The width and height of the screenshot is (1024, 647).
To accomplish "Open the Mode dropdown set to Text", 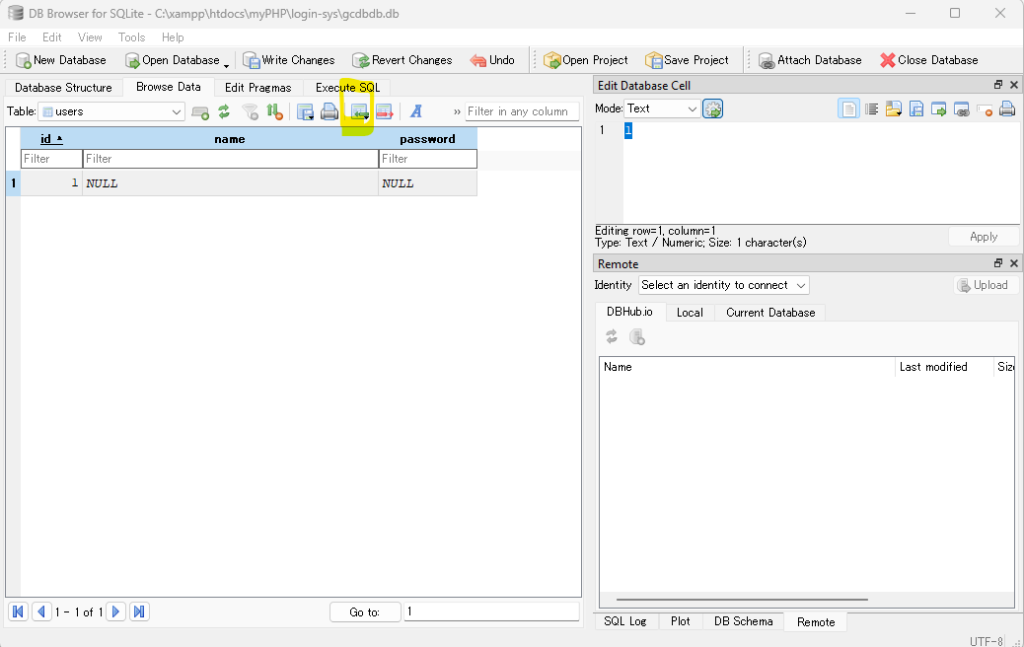I will coord(662,109).
